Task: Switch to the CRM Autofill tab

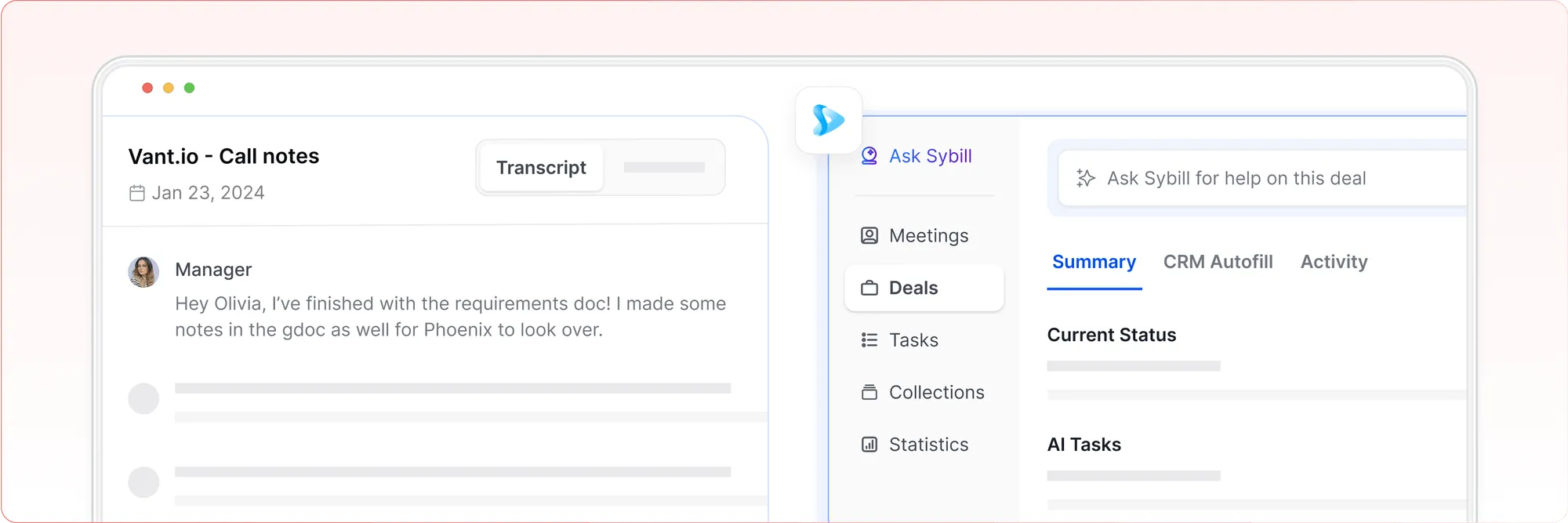Action: click(x=1218, y=262)
